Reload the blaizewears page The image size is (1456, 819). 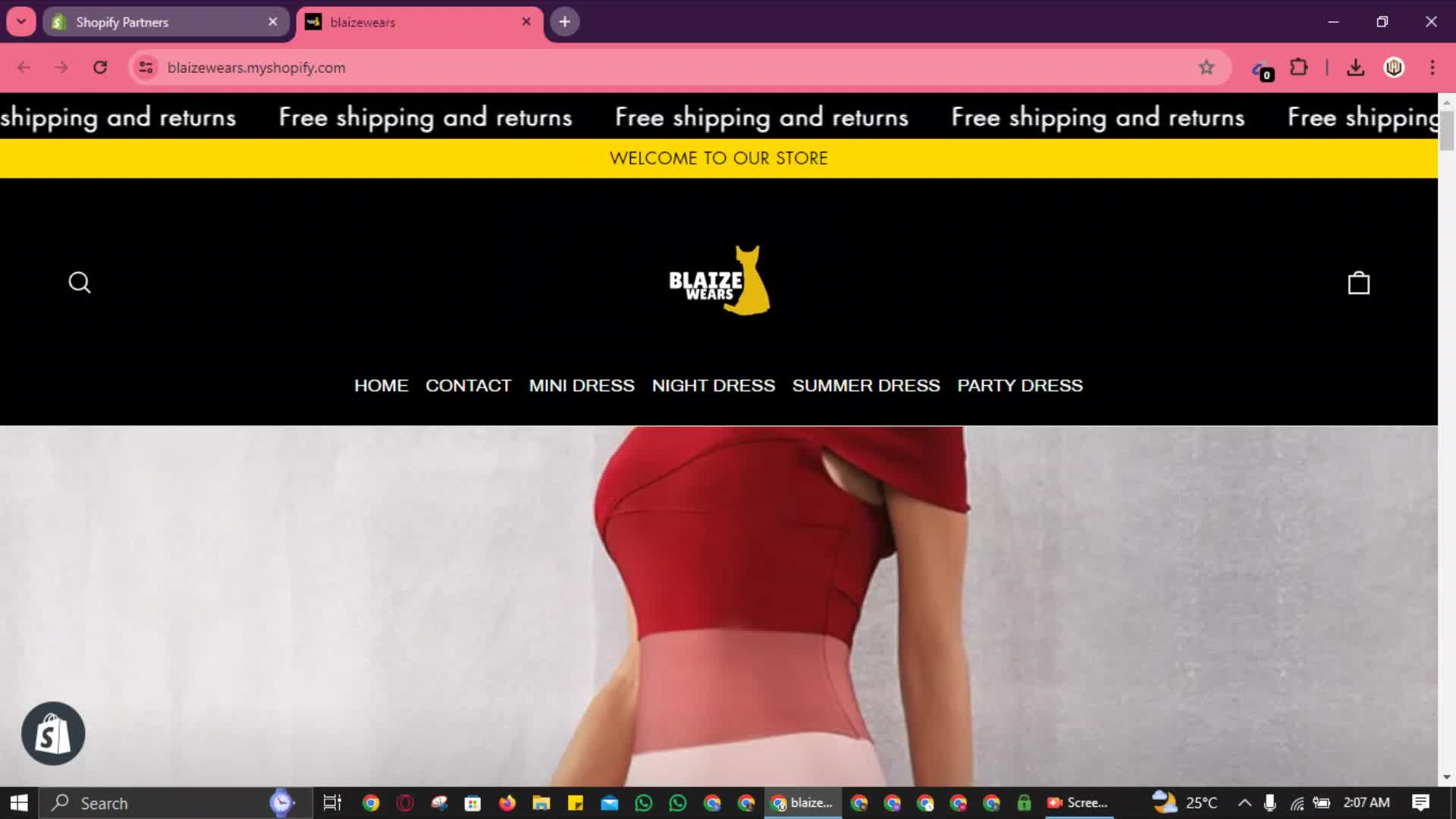[x=100, y=67]
